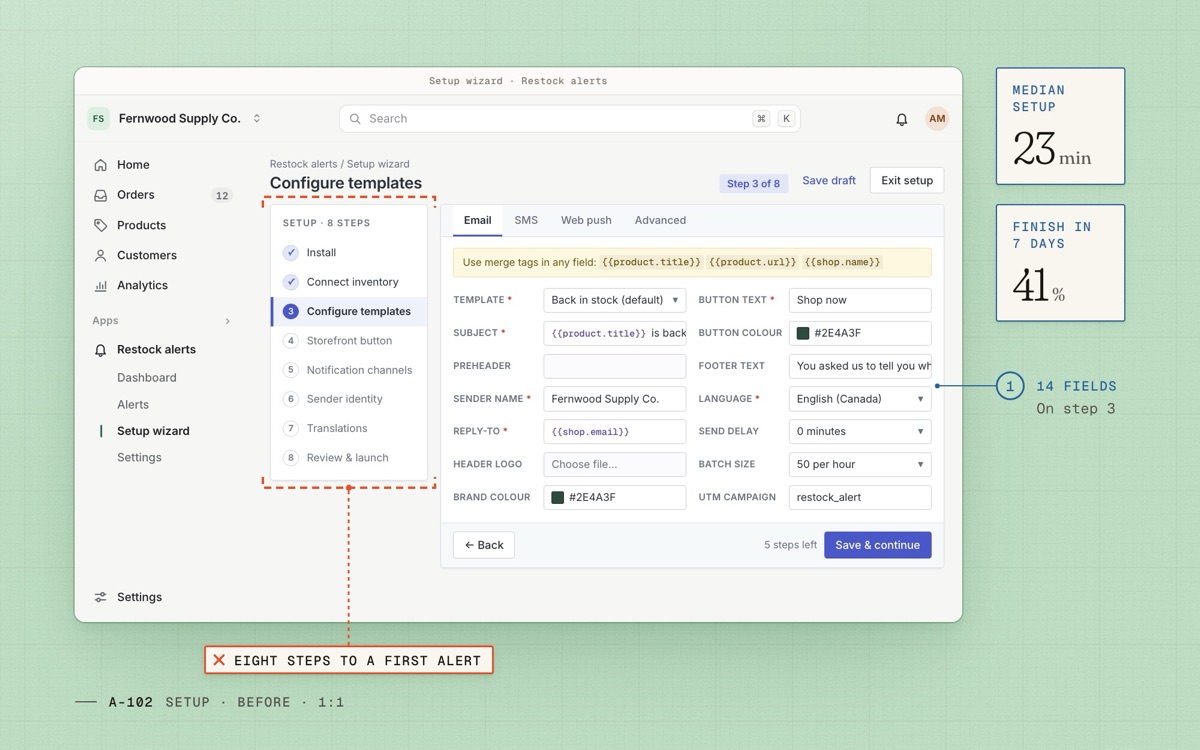The image size is (1200, 750).
Task: Go to Storefront button step
Action: click(x=349, y=341)
